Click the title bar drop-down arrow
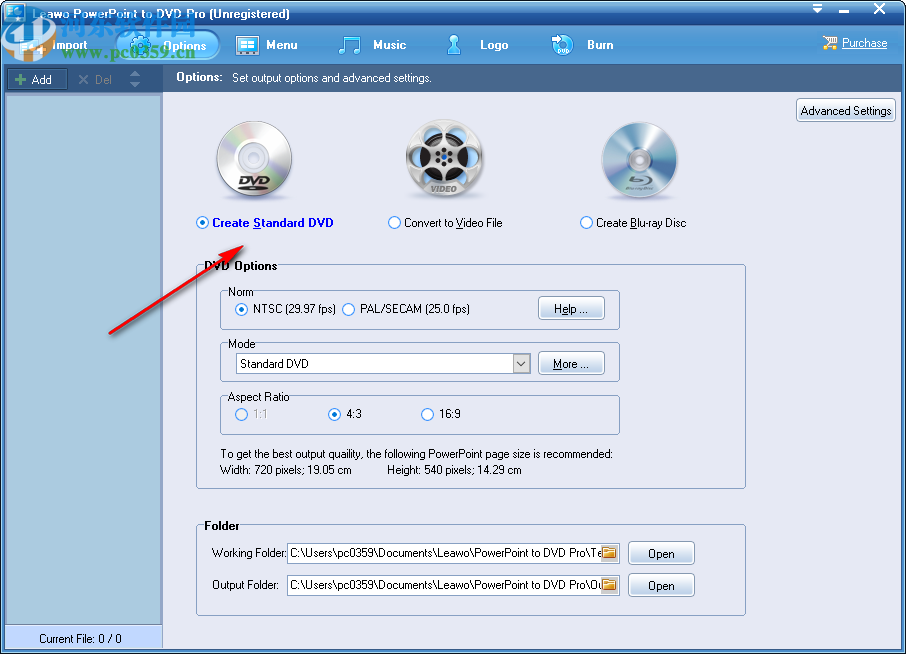 click(817, 8)
